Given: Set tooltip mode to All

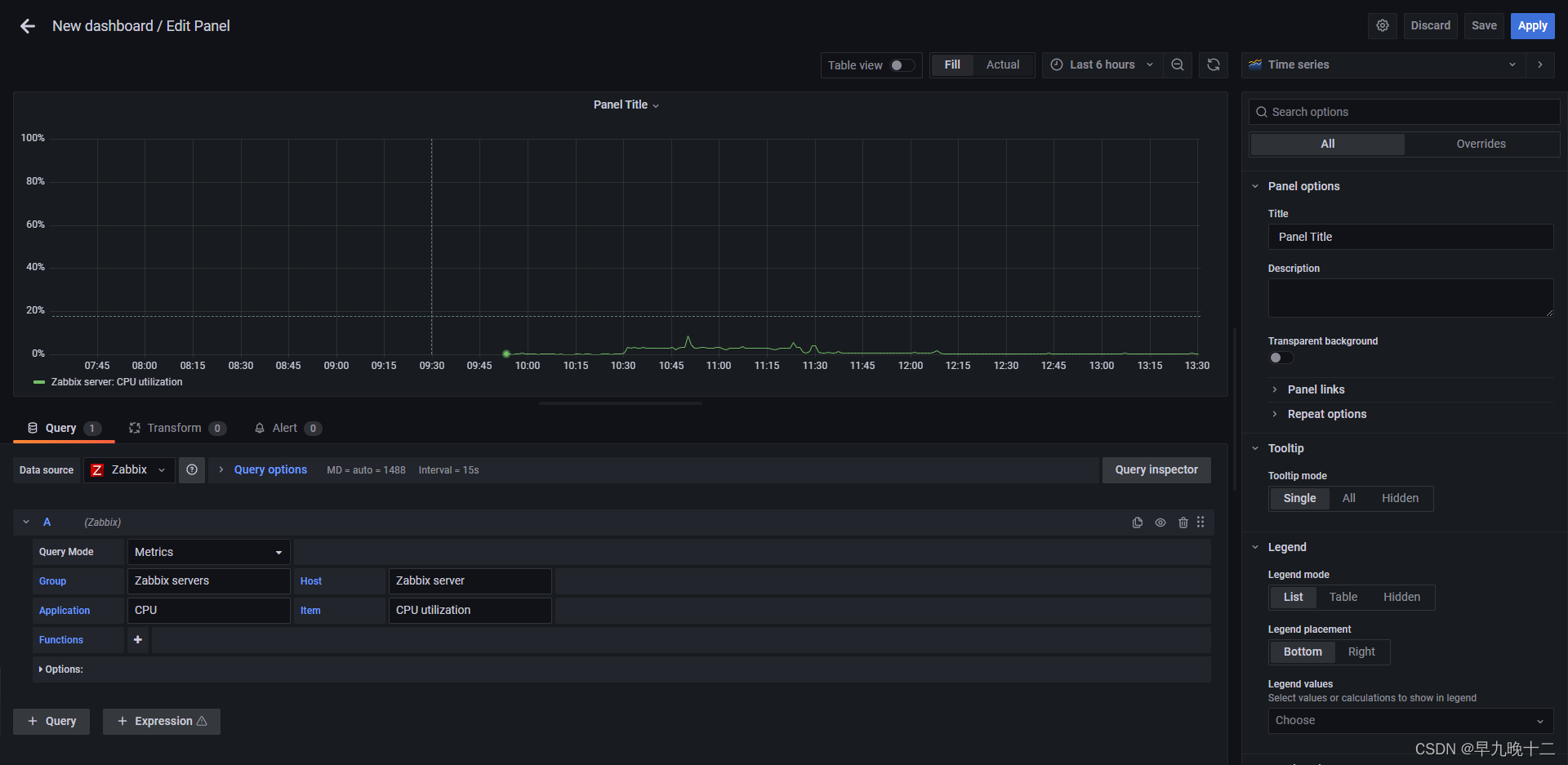Looking at the screenshot, I should click(1349, 498).
